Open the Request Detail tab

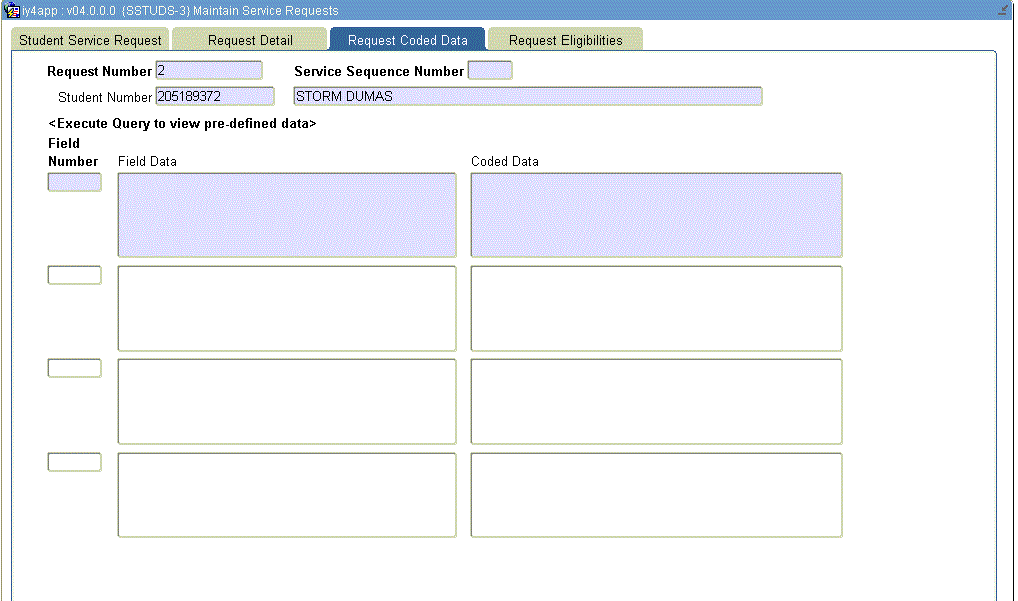click(x=250, y=40)
